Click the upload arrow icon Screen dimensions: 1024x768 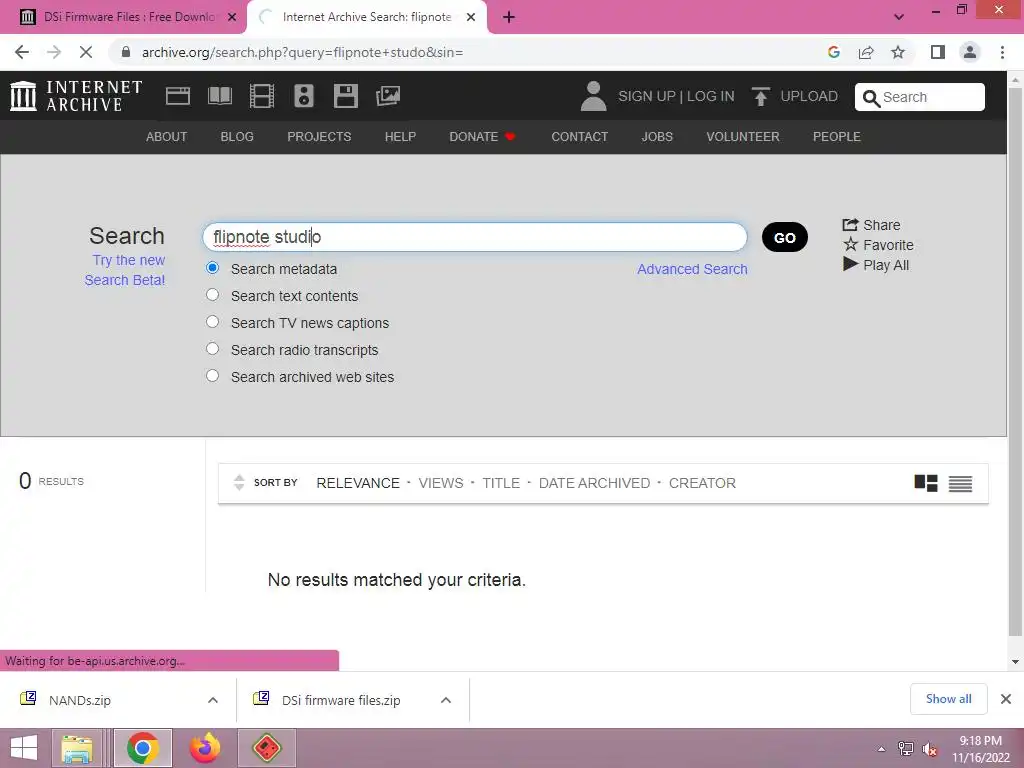760,97
